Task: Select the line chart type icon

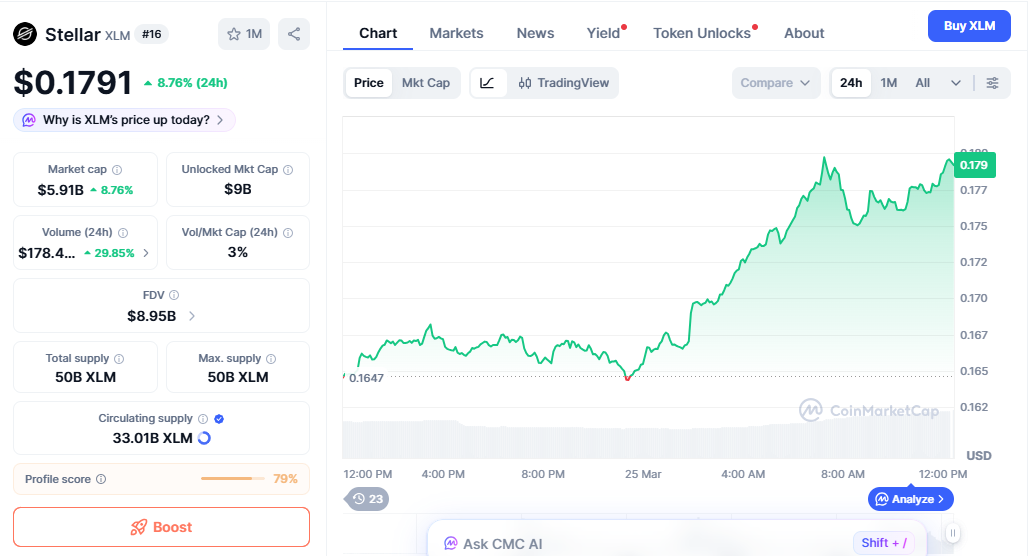Action: point(487,83)
